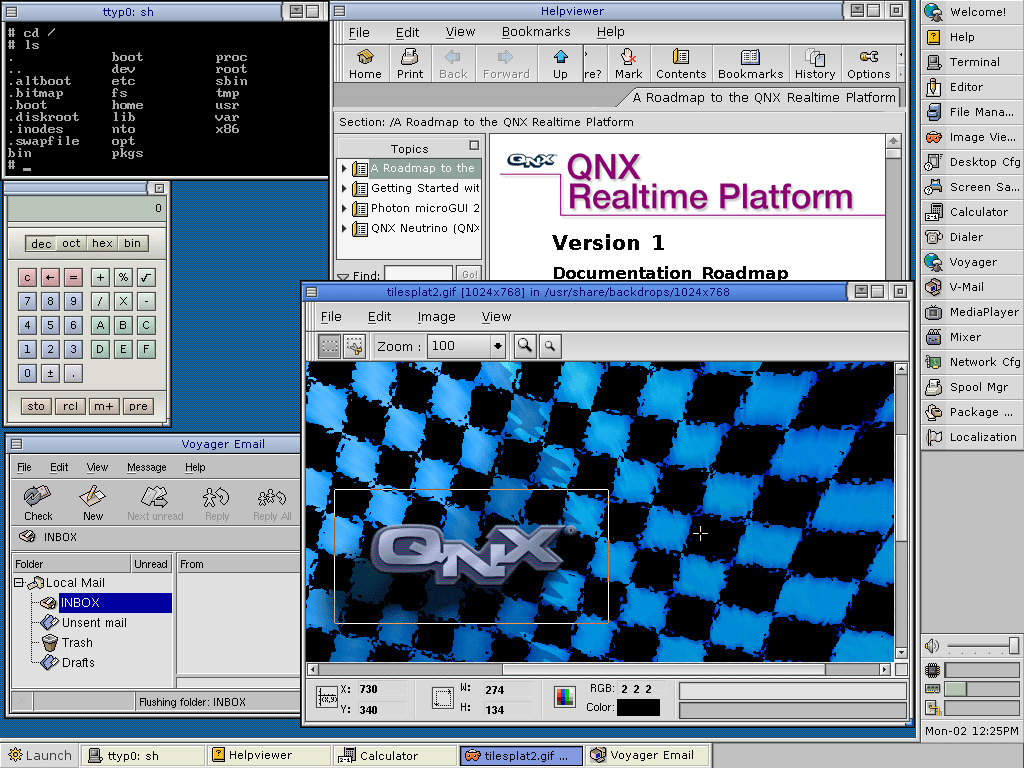Open Bookmarks toolbar button in Helpviewer
The width and height of the screenshot is (1024, 768).
(750, 64)
